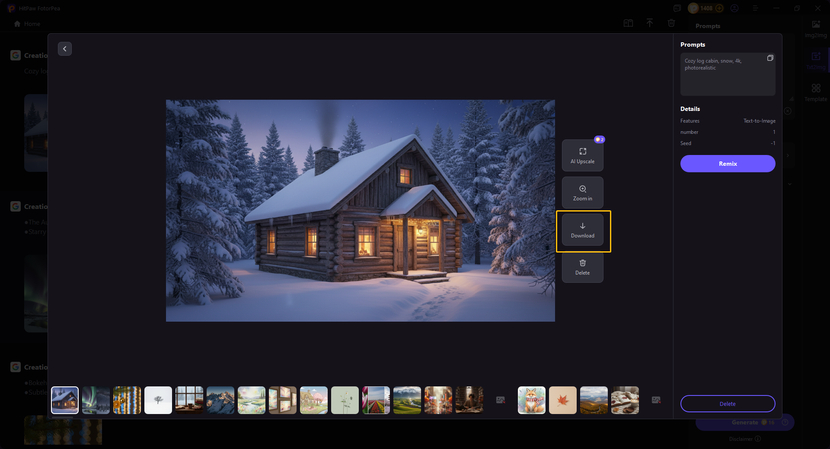Select the snowy log cabin thumbnail
Image resolution: width=830 pixels, height=449 pixels.
65,400
